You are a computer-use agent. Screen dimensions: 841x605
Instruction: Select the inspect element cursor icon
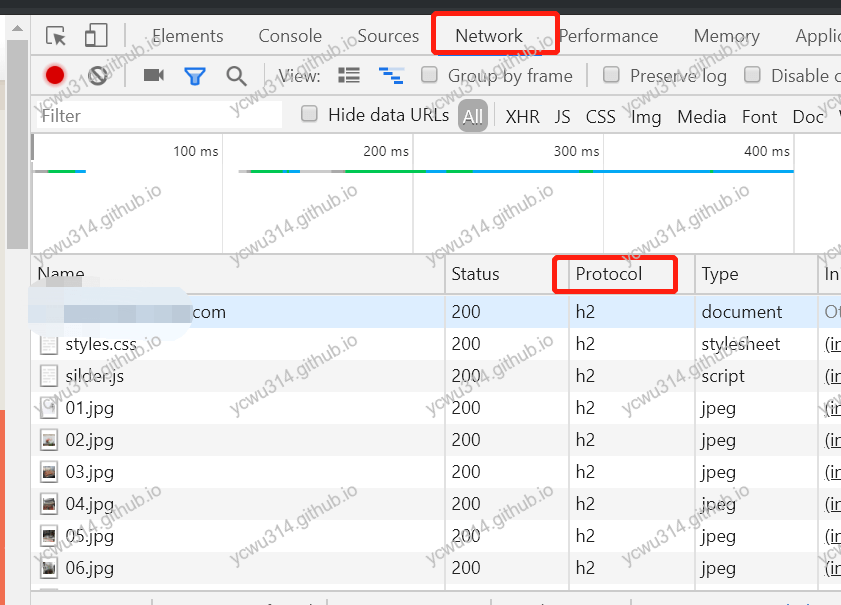click(x=56, y=35)
